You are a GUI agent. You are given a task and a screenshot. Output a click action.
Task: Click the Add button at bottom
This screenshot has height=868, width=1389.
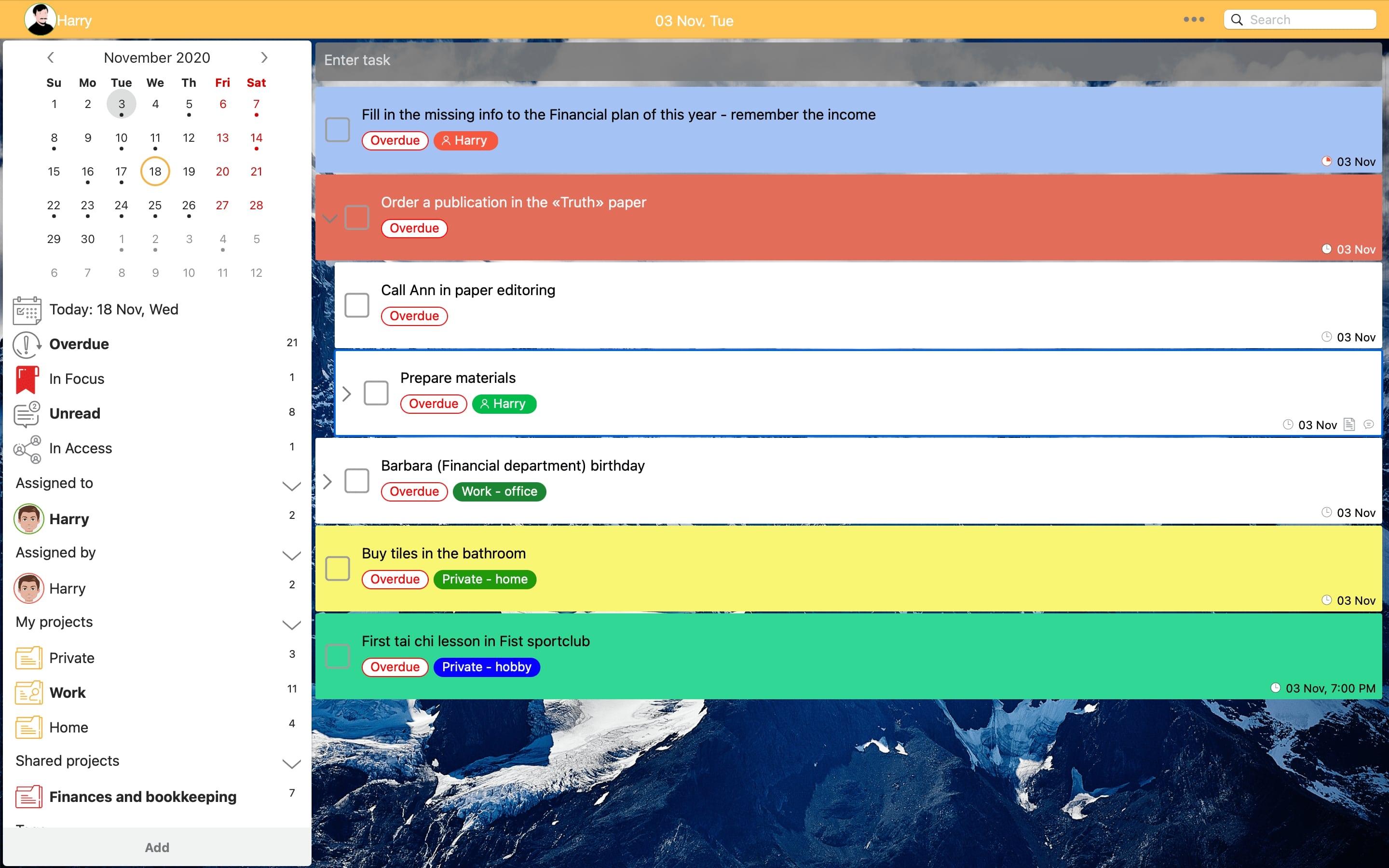pos(157,847)
